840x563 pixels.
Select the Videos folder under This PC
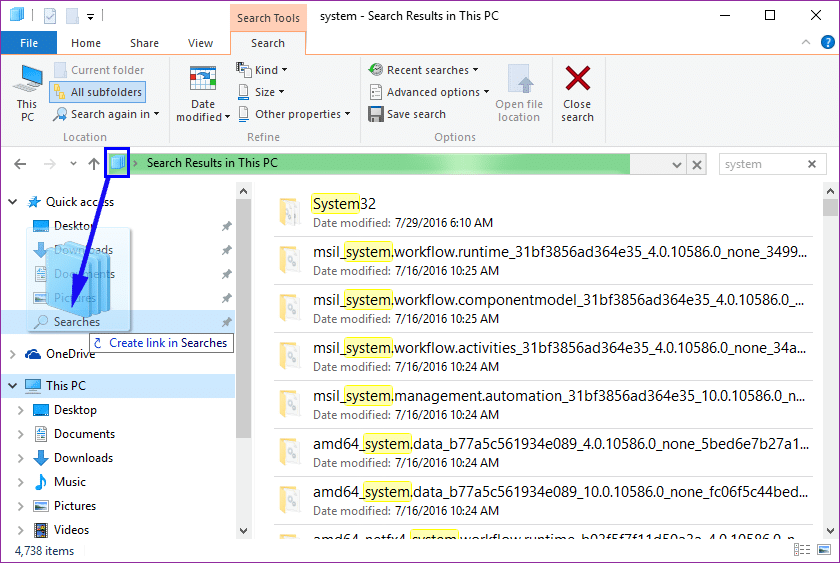click(71, 530)
